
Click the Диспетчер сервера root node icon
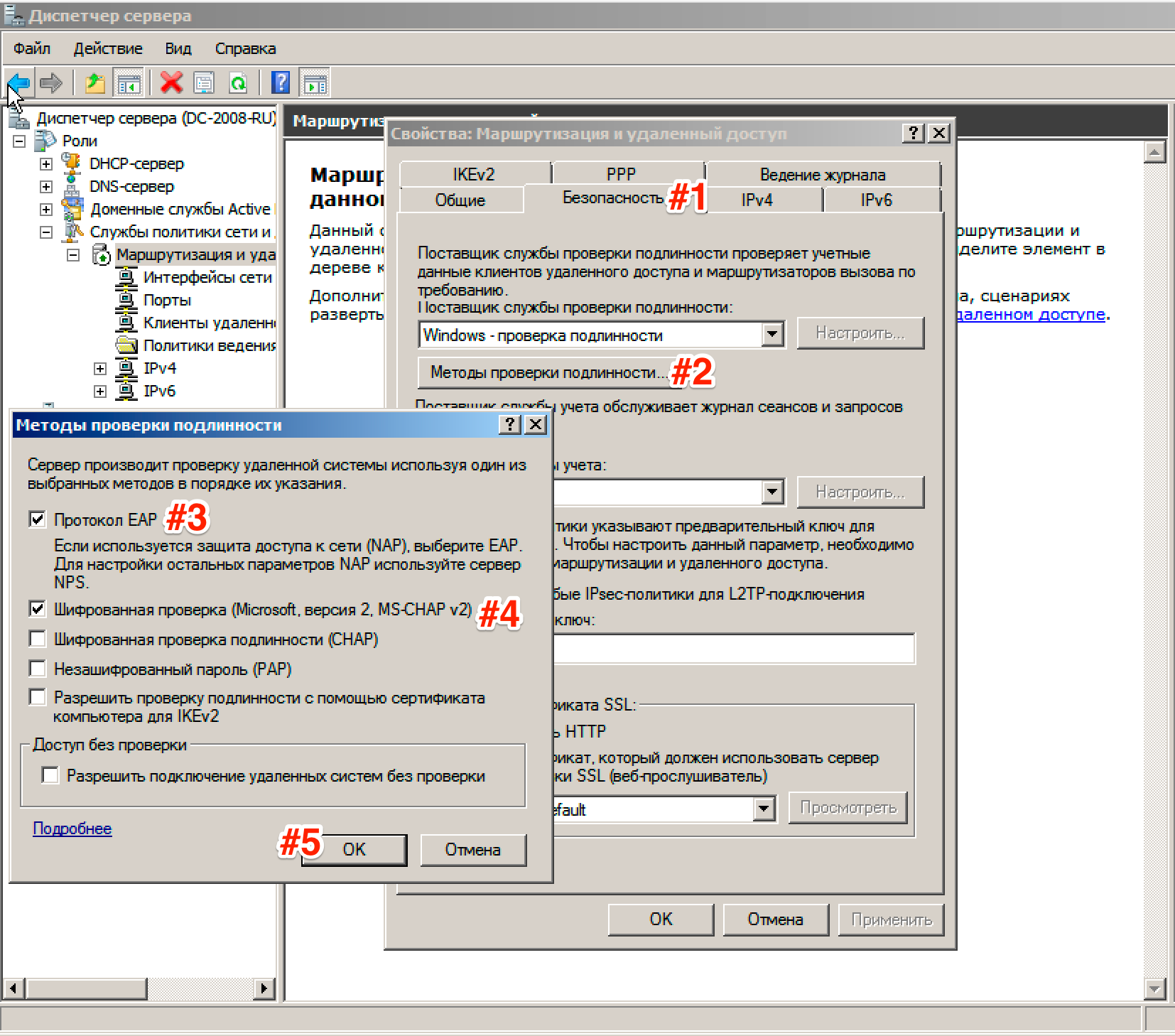(x=18, y=118)
